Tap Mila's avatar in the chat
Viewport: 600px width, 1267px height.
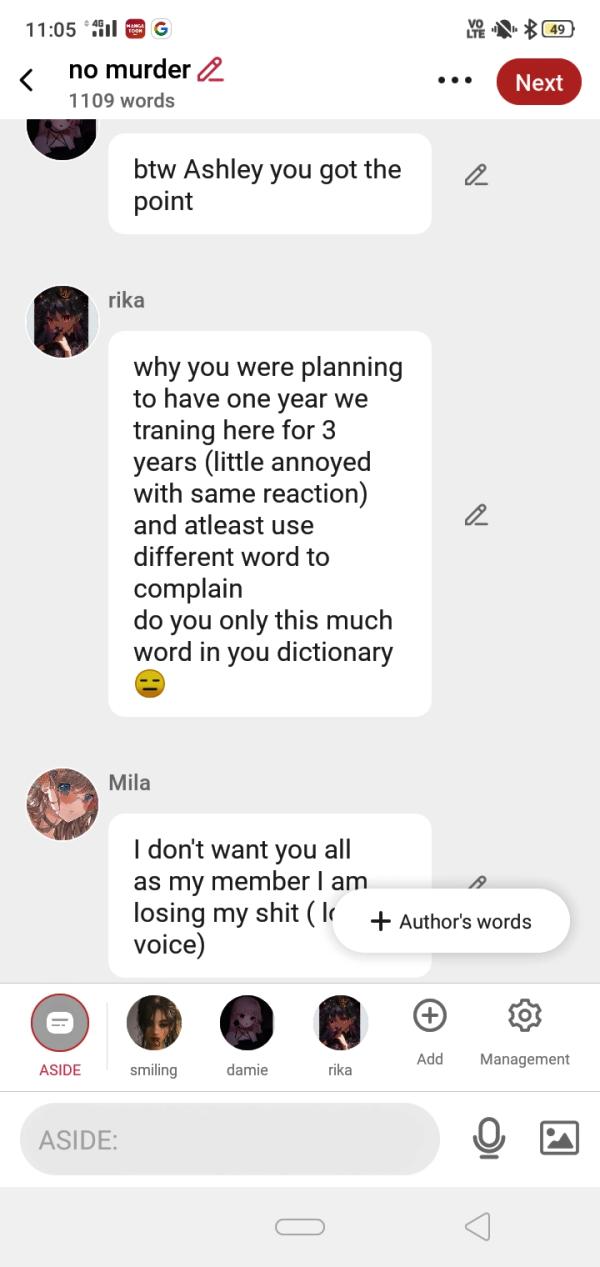click(62, 804)
